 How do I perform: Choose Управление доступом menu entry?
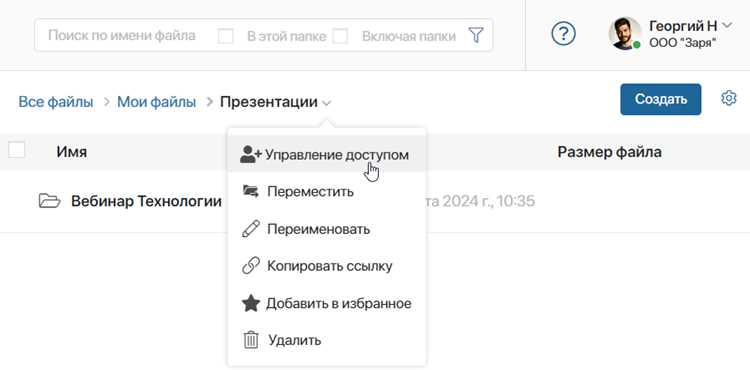(327, 154)
